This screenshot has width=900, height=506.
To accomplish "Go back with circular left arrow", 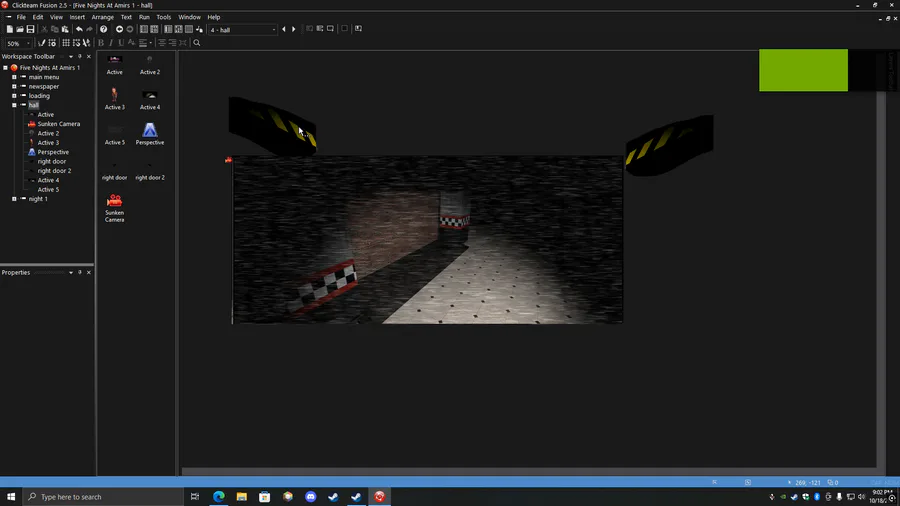I will (119, 29).
